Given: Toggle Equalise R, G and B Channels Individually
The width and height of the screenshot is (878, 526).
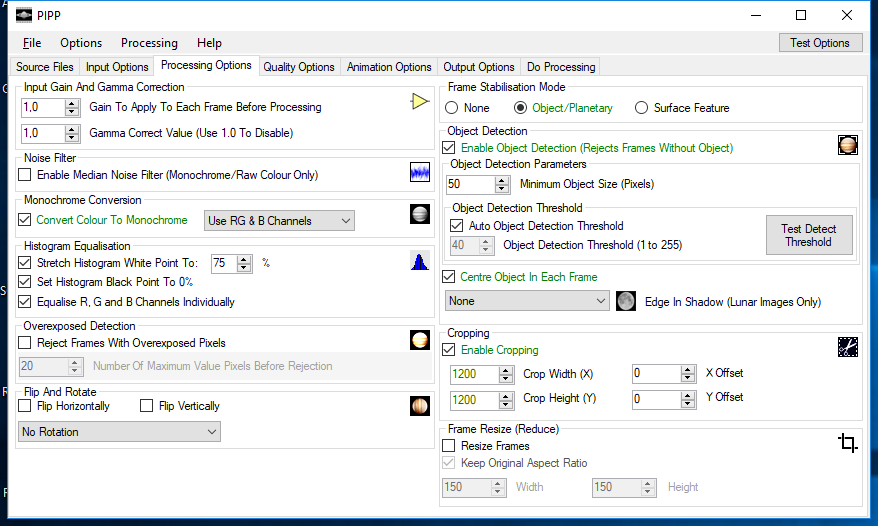Looking at the screenshot, I should tap(25, 302).
